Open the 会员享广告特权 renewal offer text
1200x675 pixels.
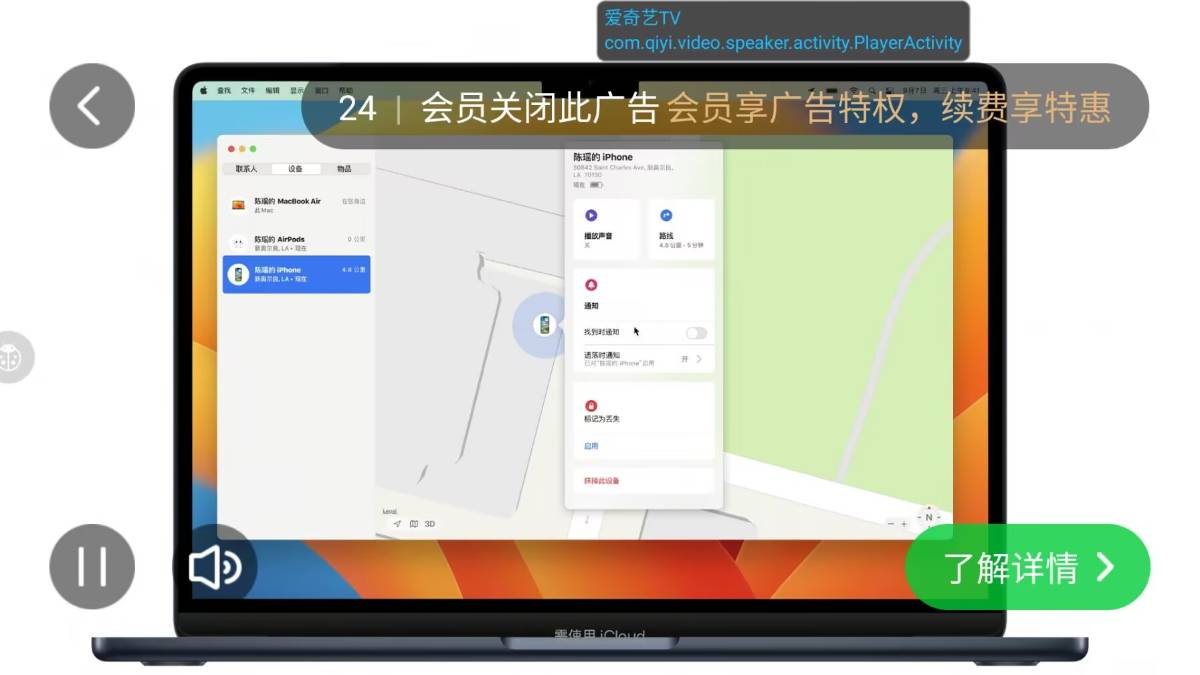(x=889, y=107)
